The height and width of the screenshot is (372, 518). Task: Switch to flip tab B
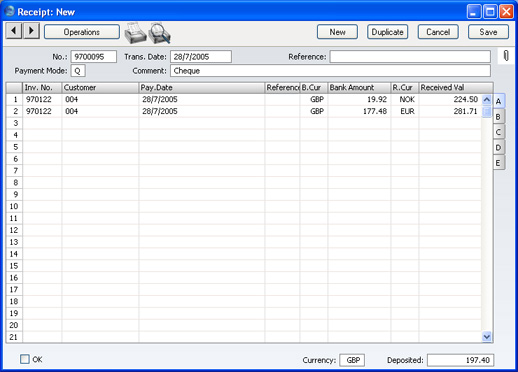pyautogui.click(x=499, y=117)
